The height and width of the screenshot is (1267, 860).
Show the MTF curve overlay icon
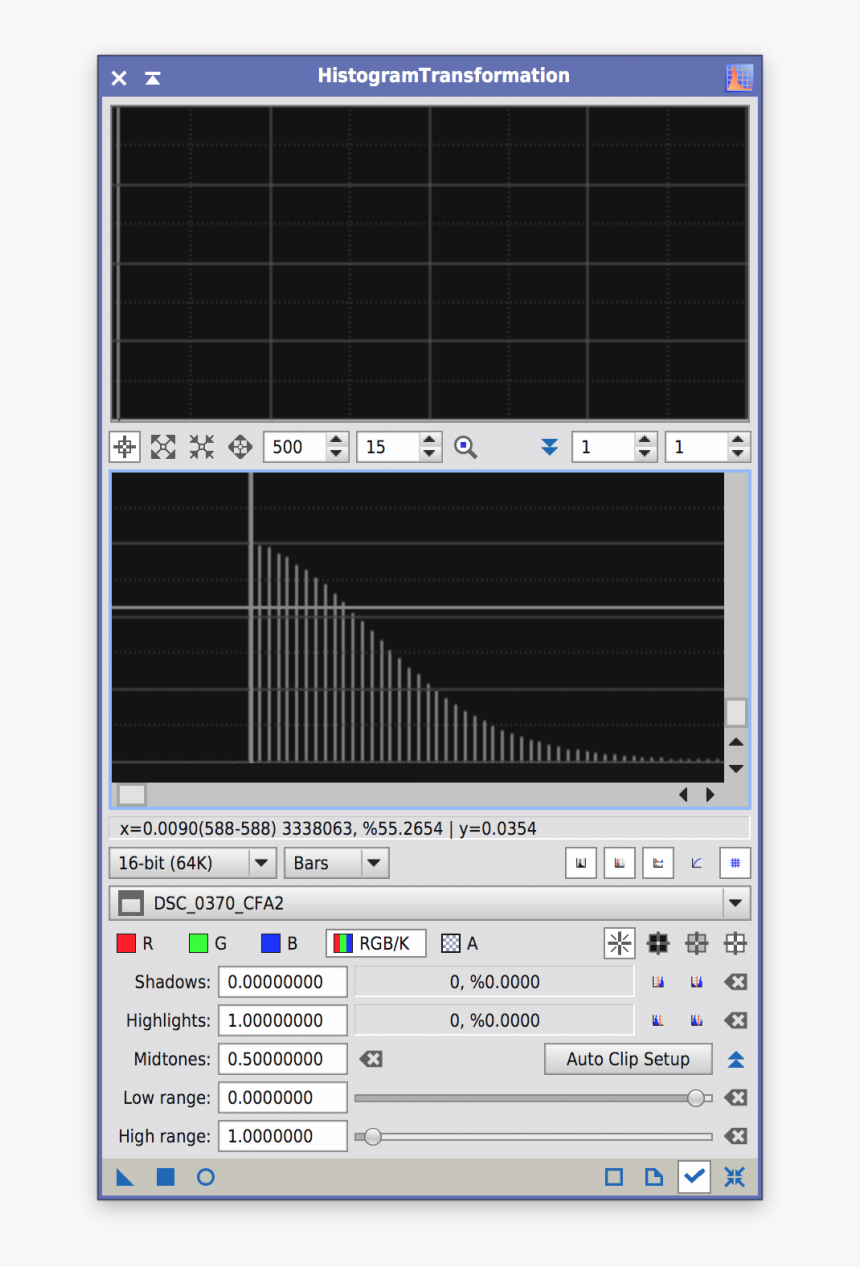(697, 863)
